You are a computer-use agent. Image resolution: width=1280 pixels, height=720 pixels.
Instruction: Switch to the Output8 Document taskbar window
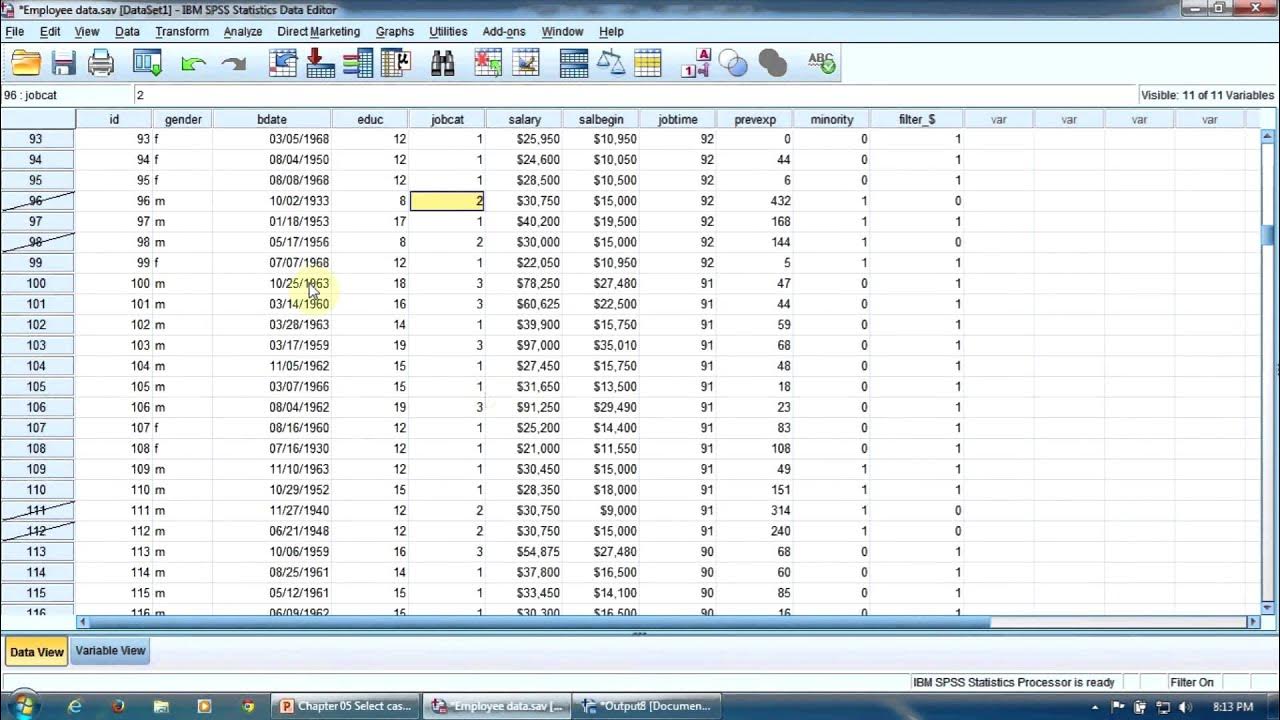(646, 706)
